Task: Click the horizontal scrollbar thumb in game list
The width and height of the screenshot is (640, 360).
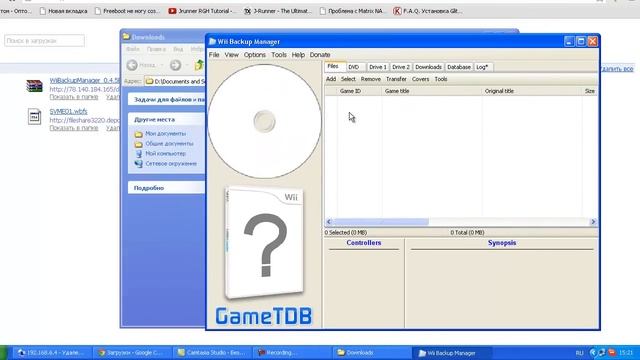Action: click(x=381, y=222)
